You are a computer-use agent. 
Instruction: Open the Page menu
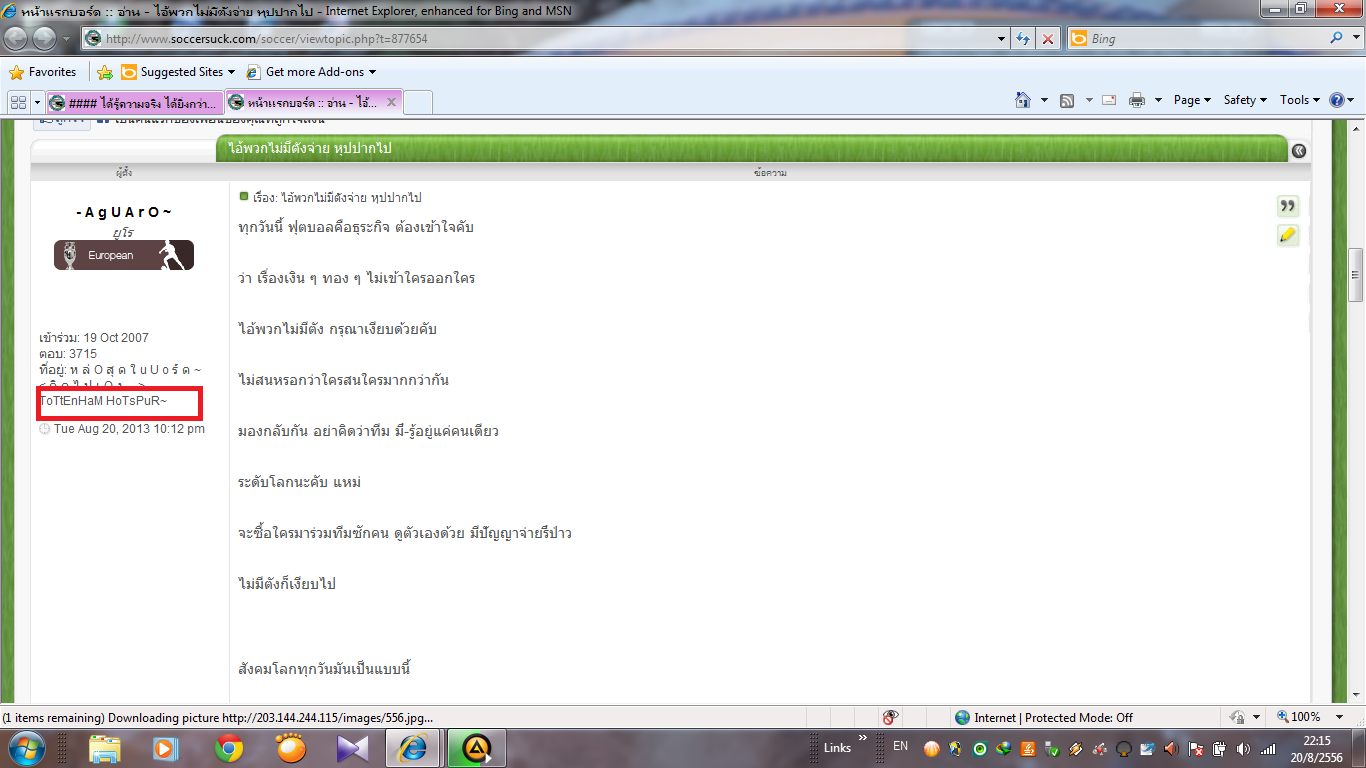(x=1192, y=100)
